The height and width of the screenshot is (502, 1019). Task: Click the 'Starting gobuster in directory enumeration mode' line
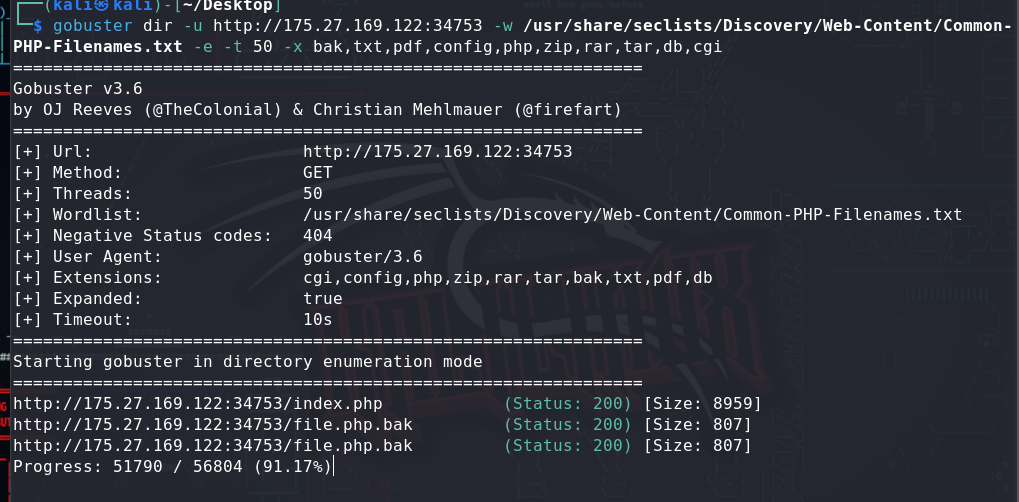click(x=247, y=362)
